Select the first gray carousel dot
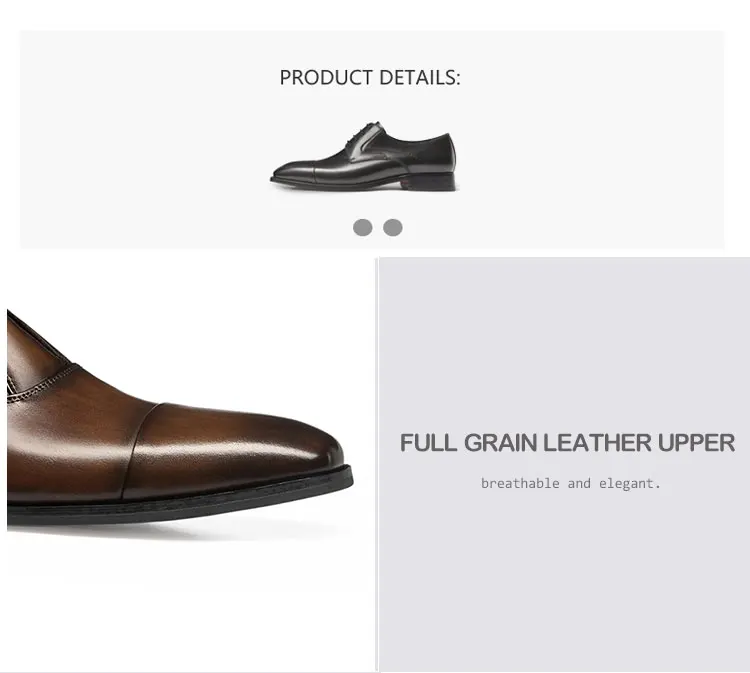 coord(363,227)
